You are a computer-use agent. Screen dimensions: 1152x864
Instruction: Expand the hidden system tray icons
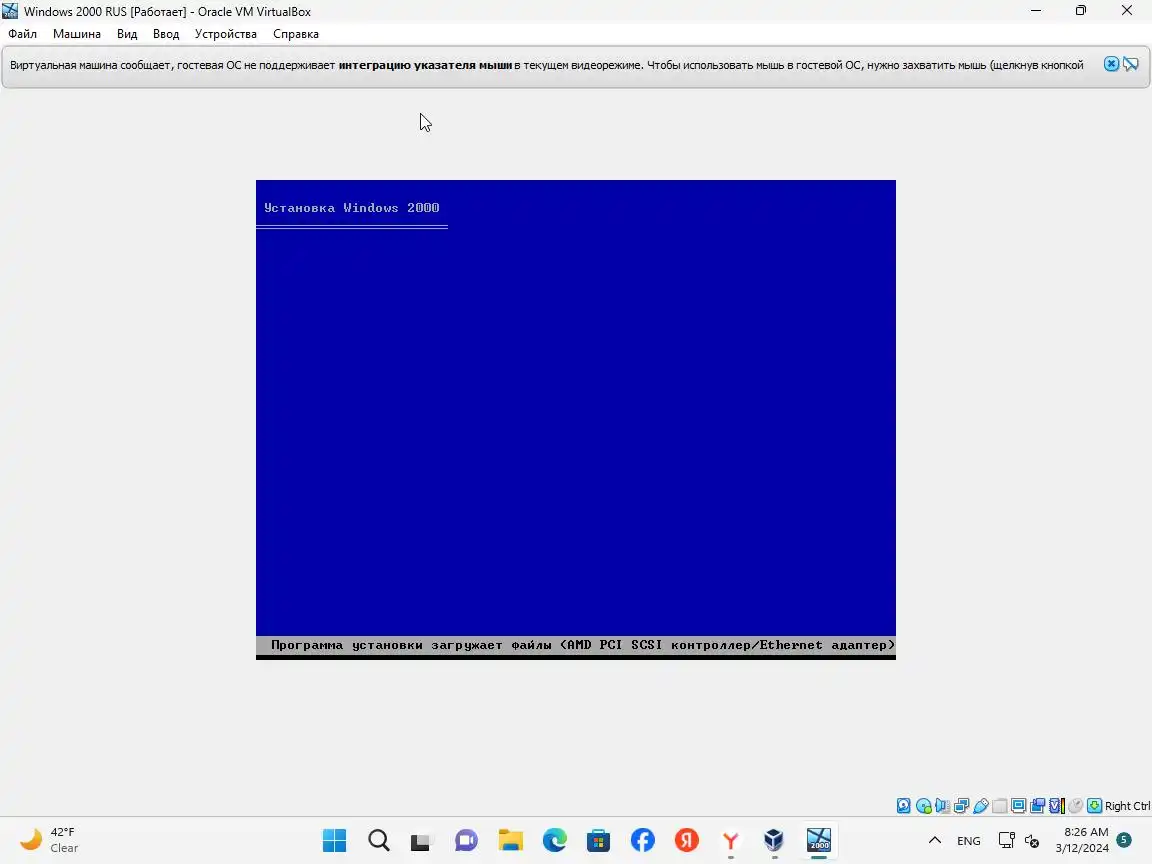935,840
